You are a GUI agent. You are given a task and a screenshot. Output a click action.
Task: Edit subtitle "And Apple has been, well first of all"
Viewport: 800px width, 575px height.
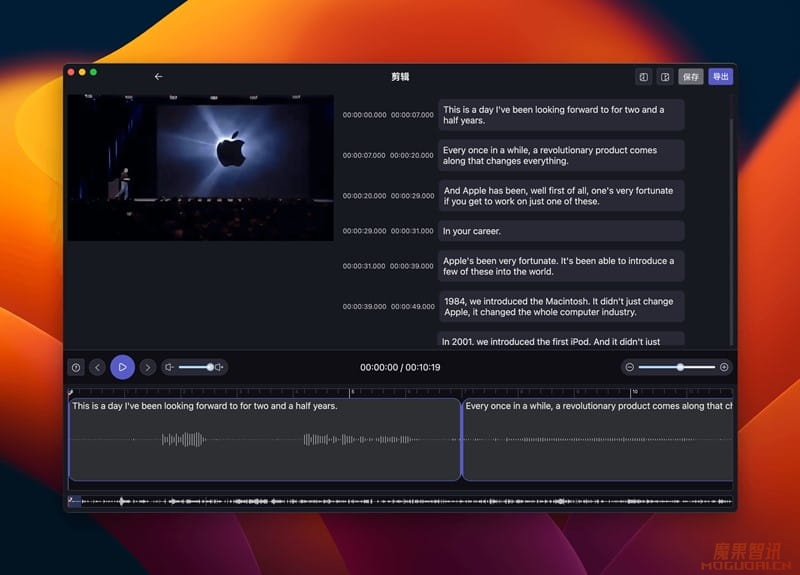click(561, 196)
